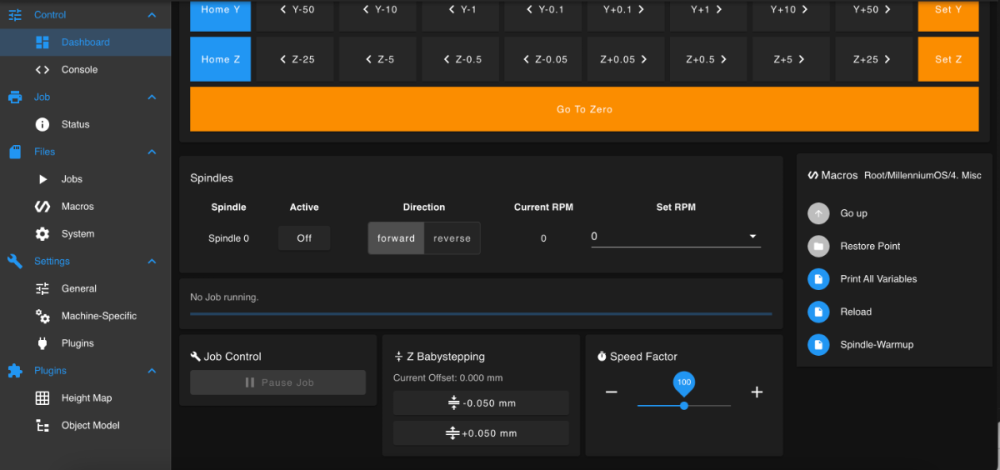Click the Reload macro file icon
The height and width of the screenshot is (470, 1000).
click(x=818, y=312)
